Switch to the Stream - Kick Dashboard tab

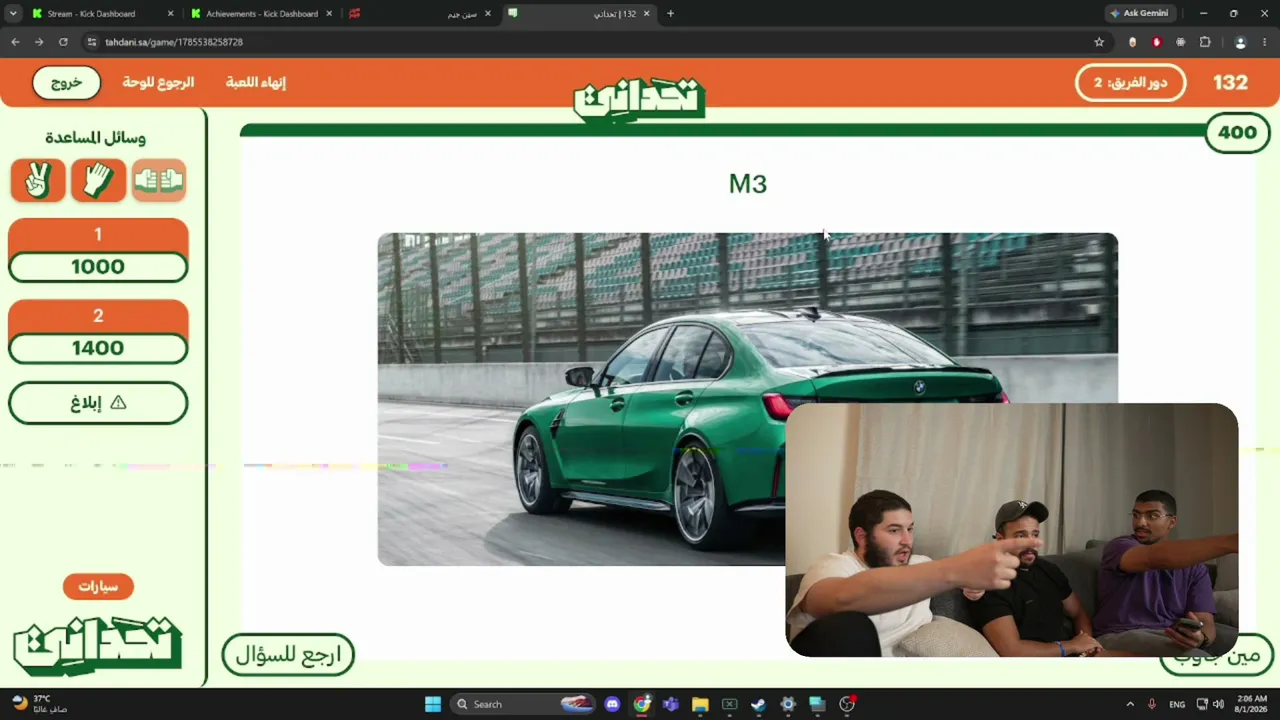(103, 13)
